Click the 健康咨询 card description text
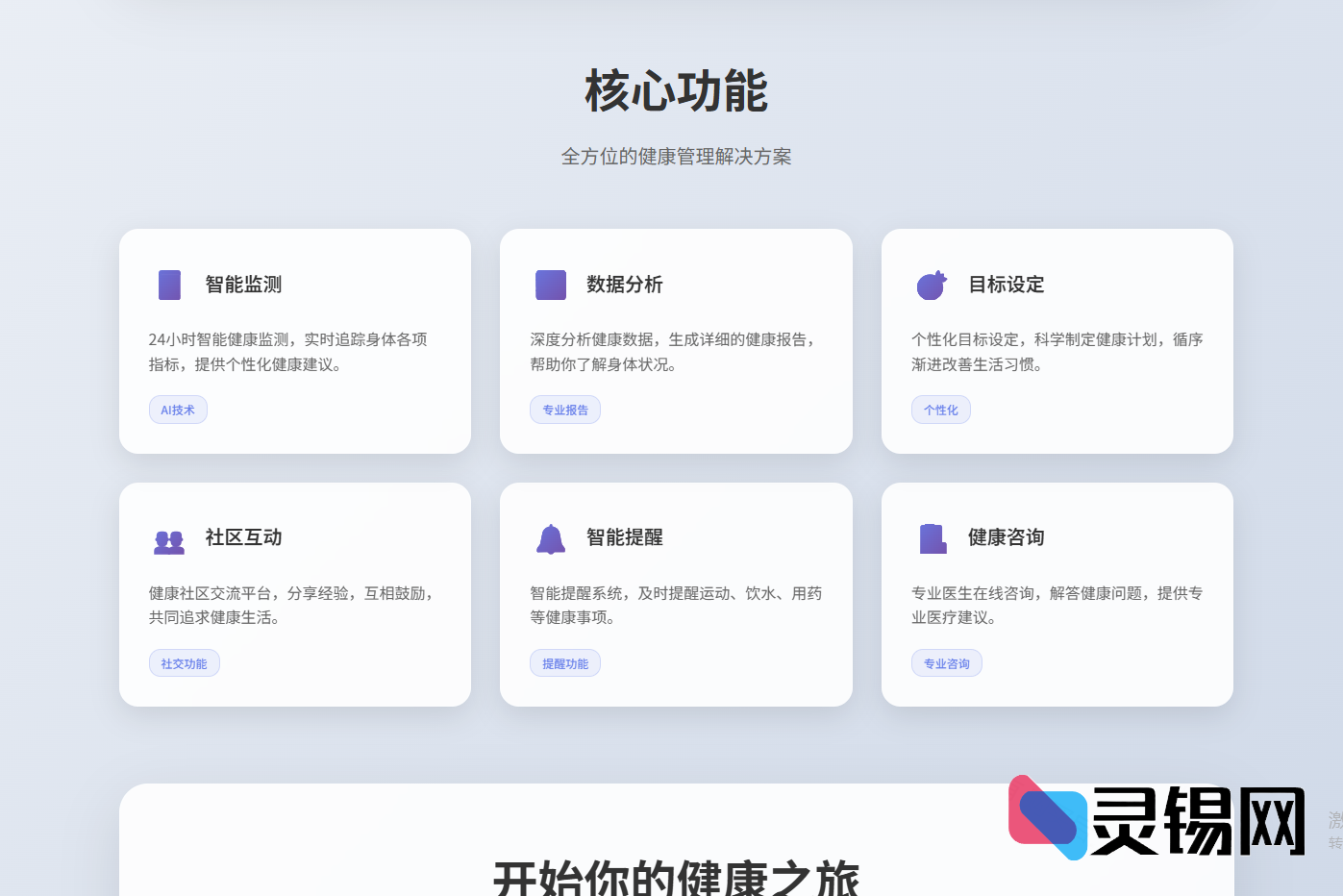The width and height of the screenshot is (1343, 896). coord(1057,606)
